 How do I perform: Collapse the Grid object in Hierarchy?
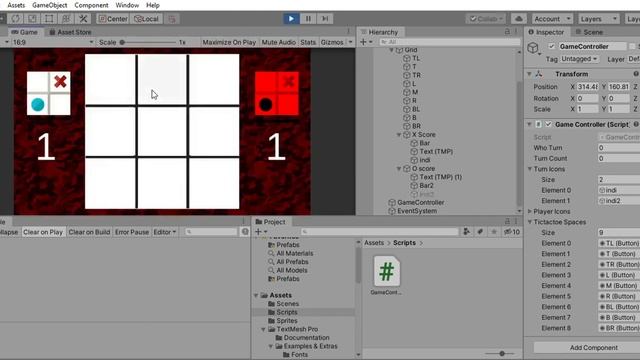pyautogui.click(x=391, y=50)
